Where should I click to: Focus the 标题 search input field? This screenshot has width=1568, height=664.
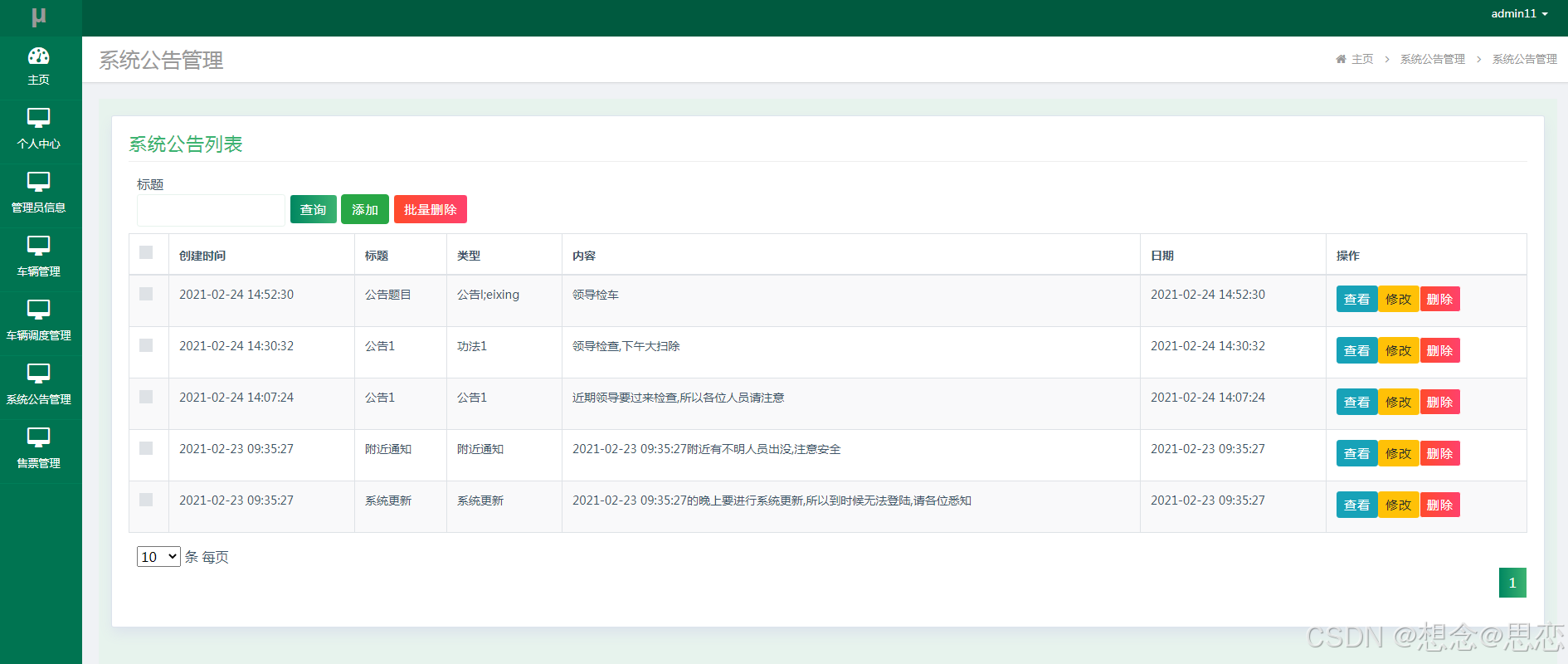(x=211, y=210)
